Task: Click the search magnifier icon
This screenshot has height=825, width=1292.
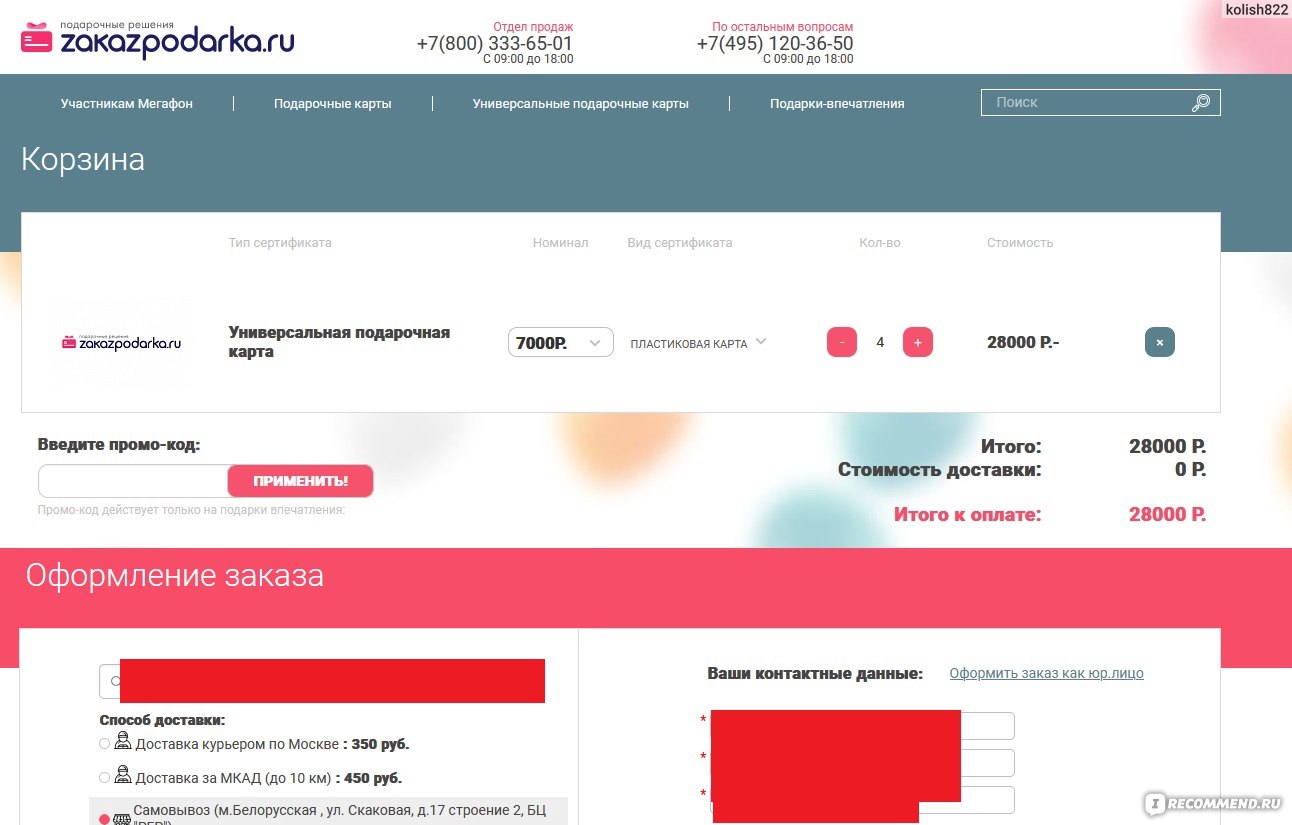Action: [1201, 103]
